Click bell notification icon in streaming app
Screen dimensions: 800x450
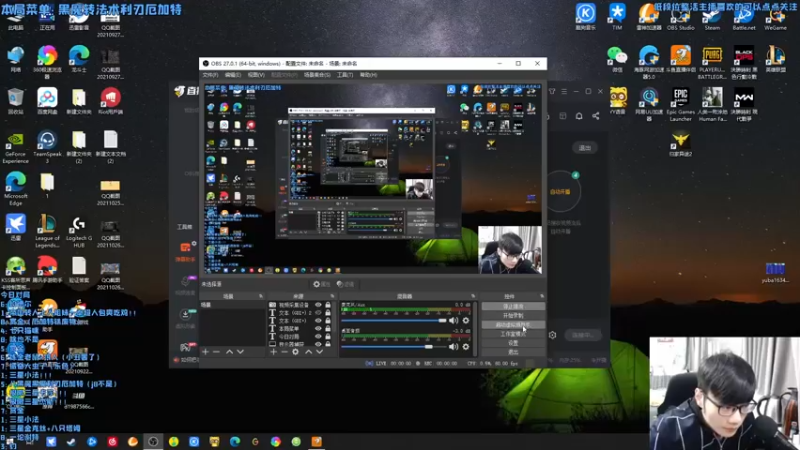(x=579, y=116)
